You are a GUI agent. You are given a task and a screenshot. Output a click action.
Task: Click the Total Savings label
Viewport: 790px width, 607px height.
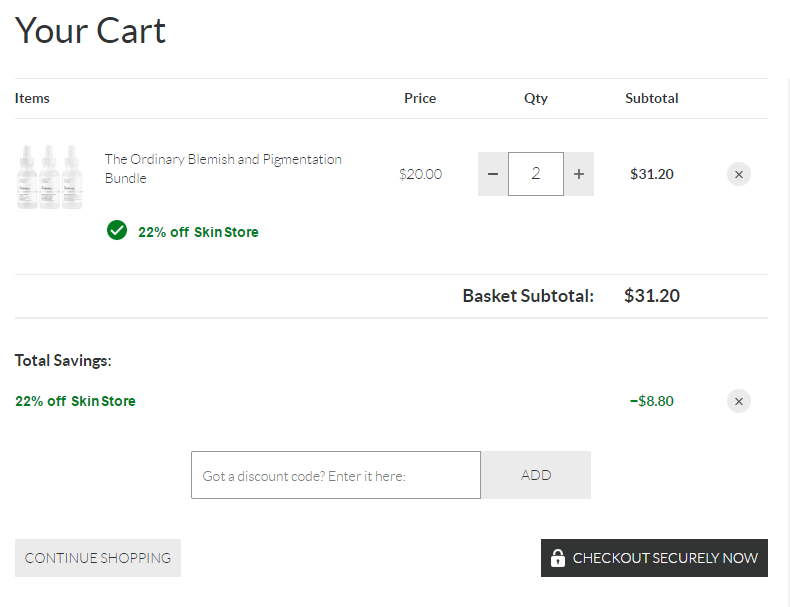[63, 361]
